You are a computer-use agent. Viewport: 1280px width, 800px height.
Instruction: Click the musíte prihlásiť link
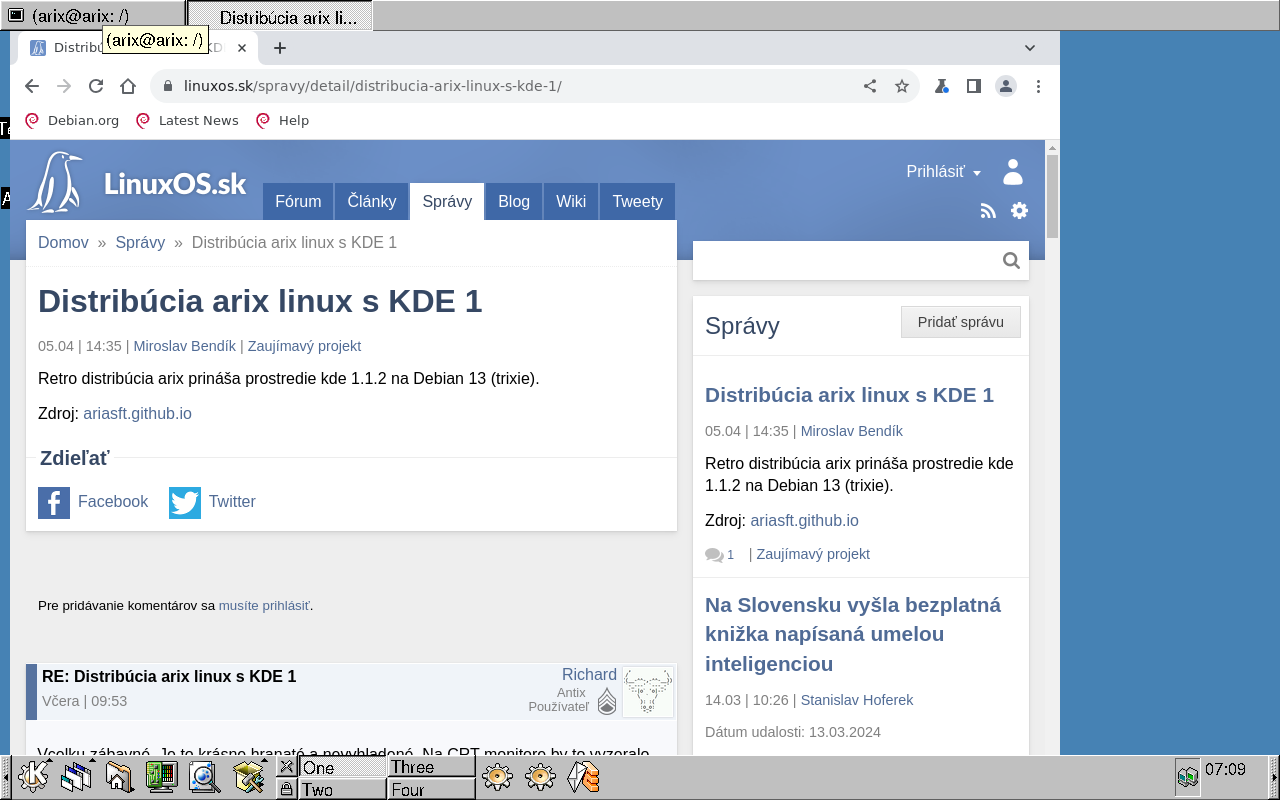pyautogui.click(x=264, y=605)
